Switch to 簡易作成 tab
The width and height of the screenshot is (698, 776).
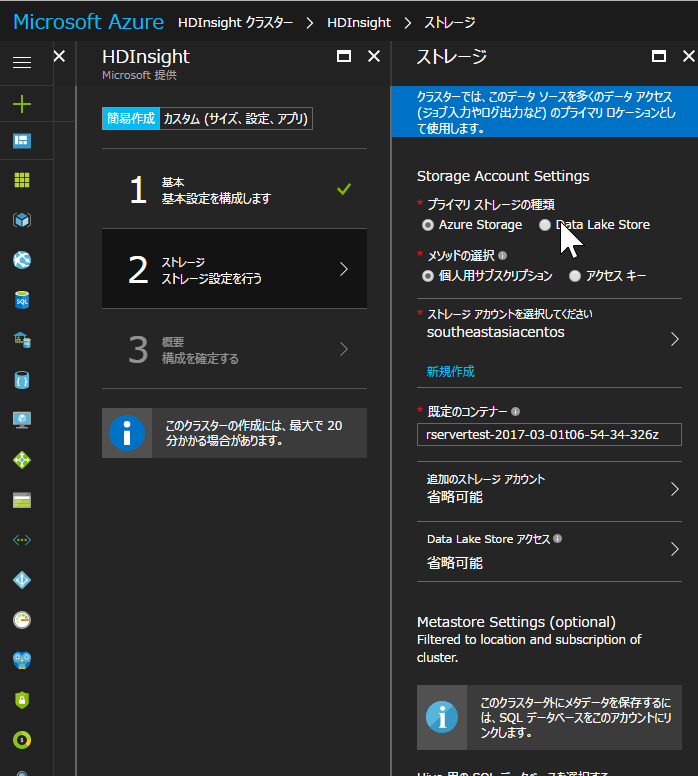131,119
